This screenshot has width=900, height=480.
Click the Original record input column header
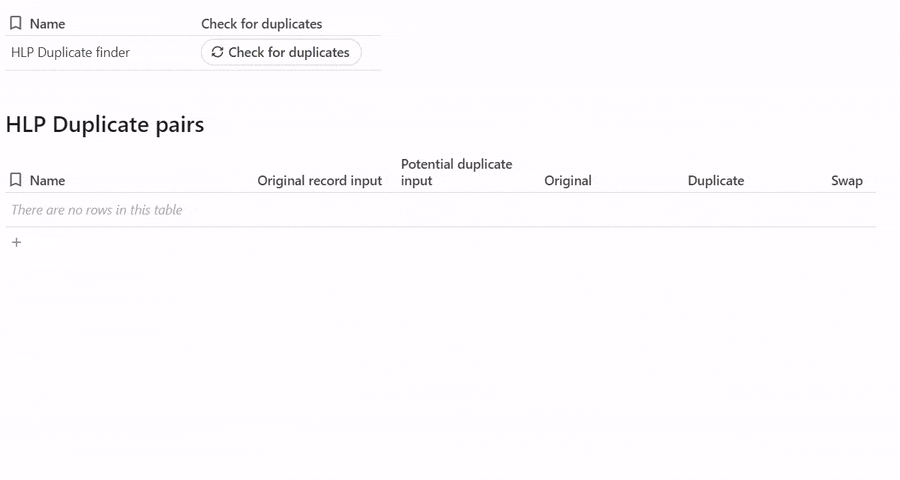pos(319,181)
